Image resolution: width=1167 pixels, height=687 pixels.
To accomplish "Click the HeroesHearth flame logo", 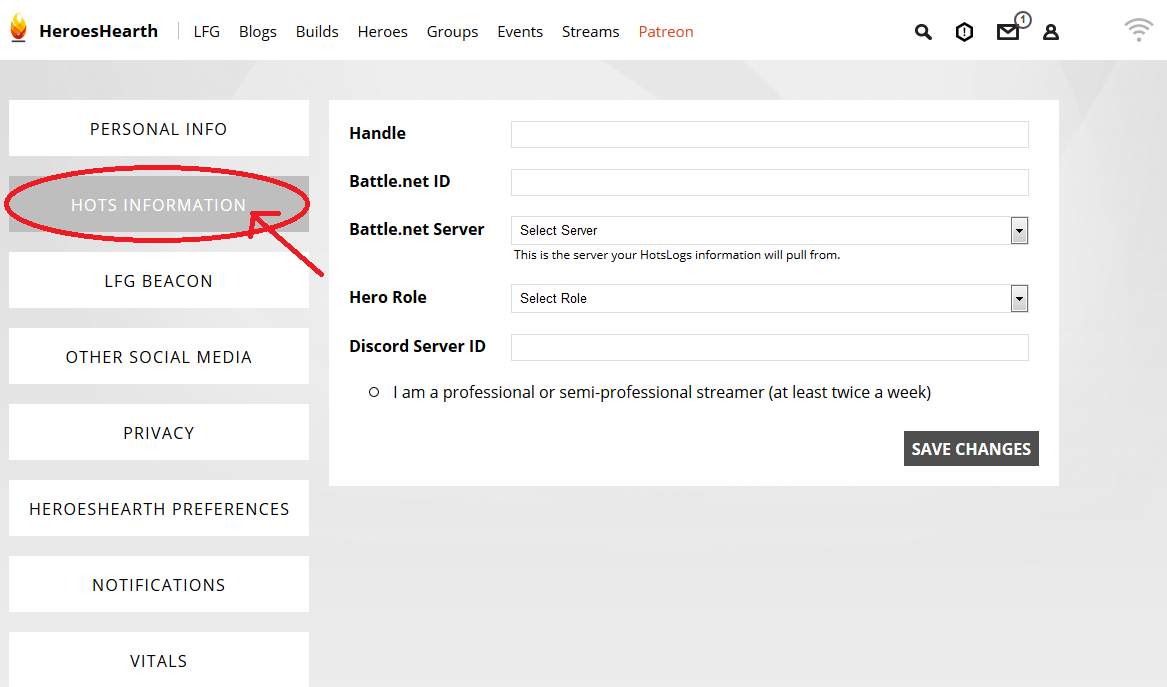I will click(x=19, y=29).
